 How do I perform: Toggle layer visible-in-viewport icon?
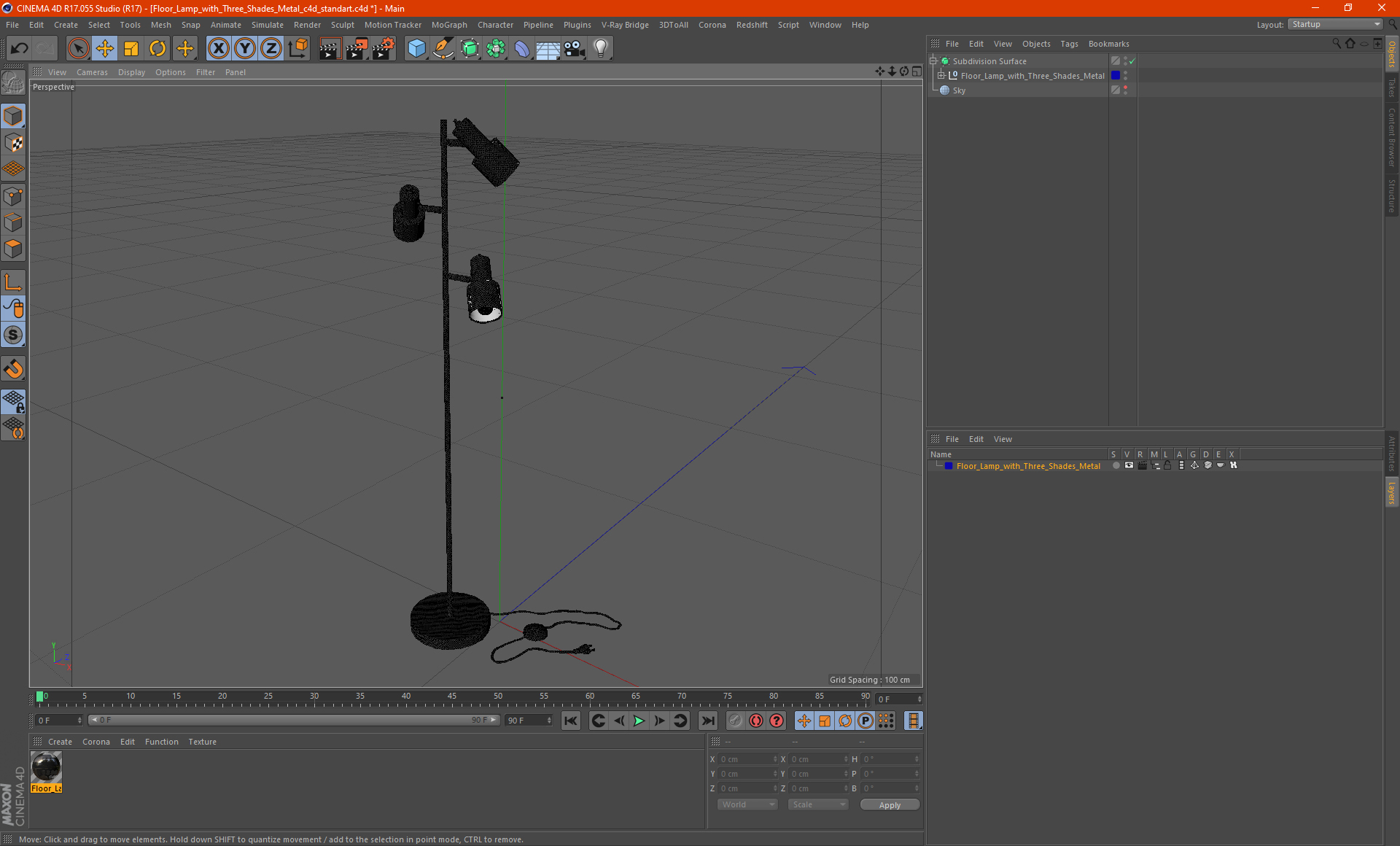[1129, 465]
